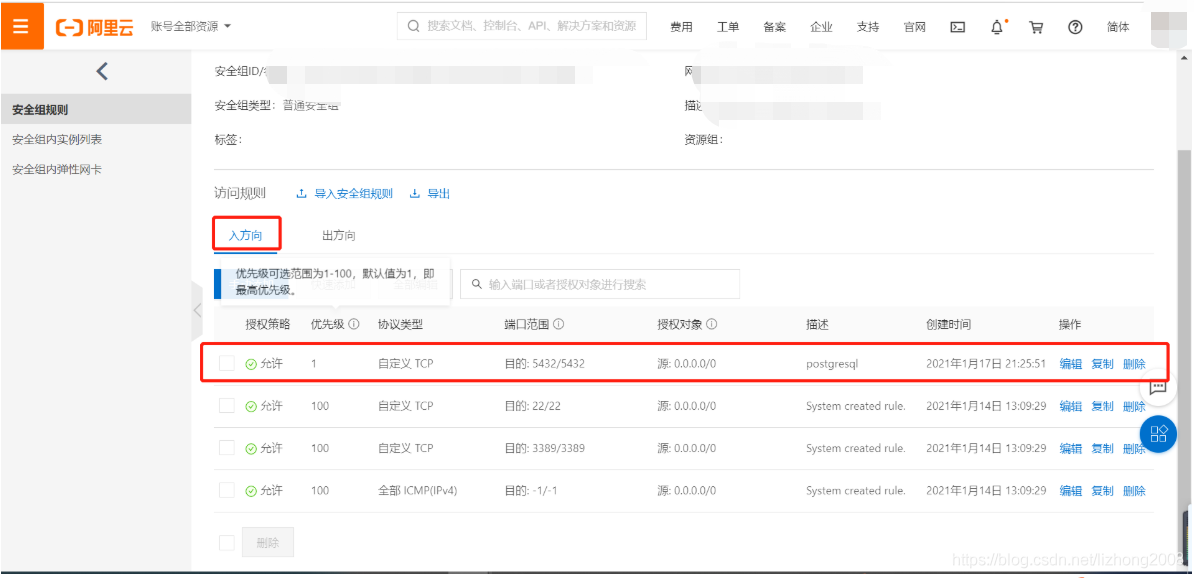Click 编辑 for the 22/22 rule

(1071, 406)
